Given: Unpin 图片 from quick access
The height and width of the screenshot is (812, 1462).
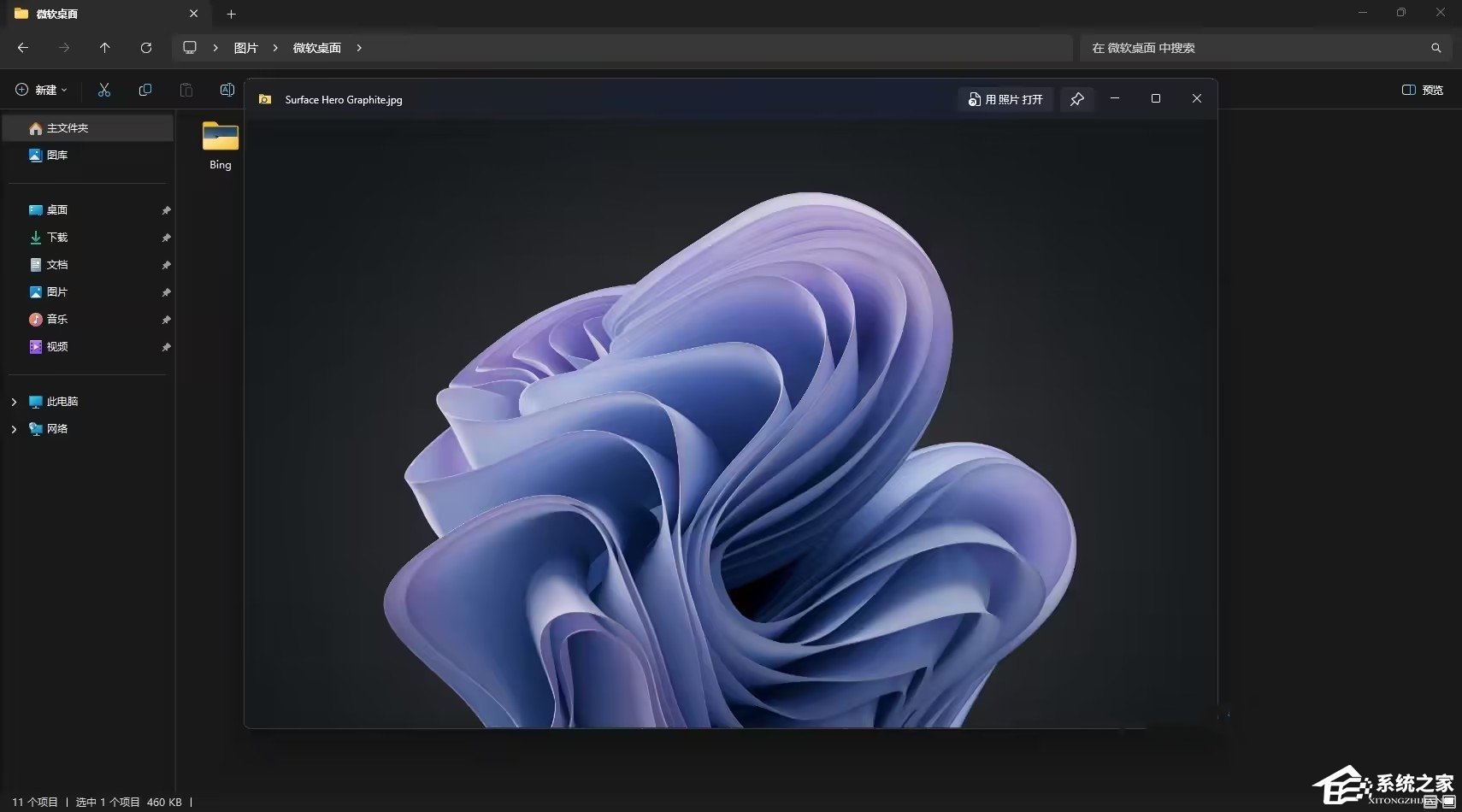Looking at the screenshot, I should (166, 292).
